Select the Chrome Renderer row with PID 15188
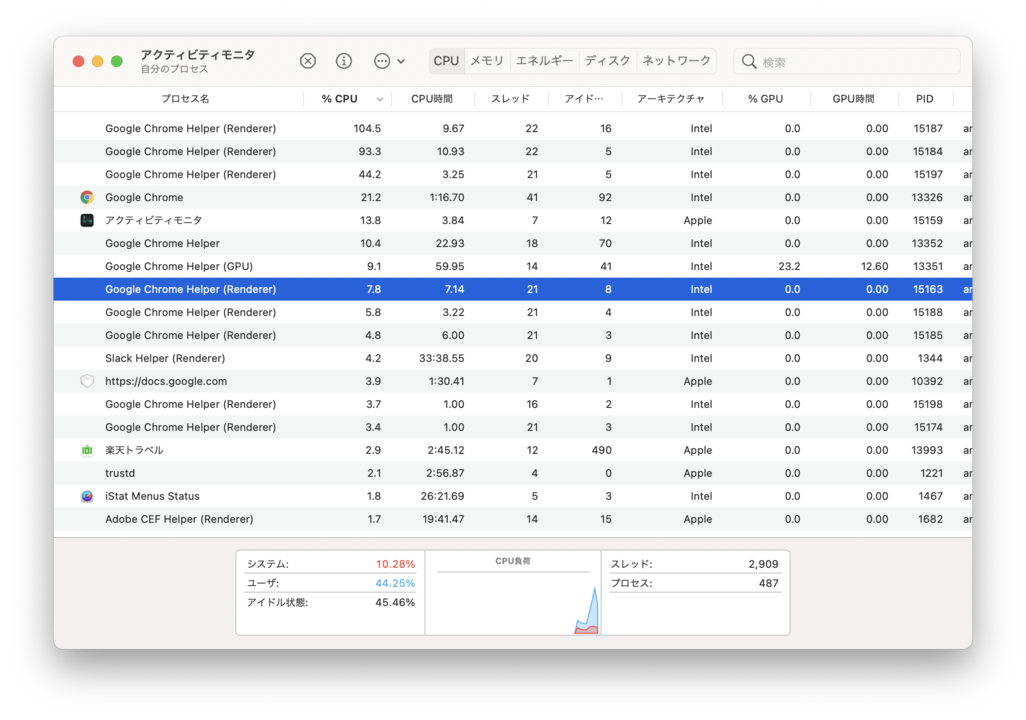 tap(513, 312)
